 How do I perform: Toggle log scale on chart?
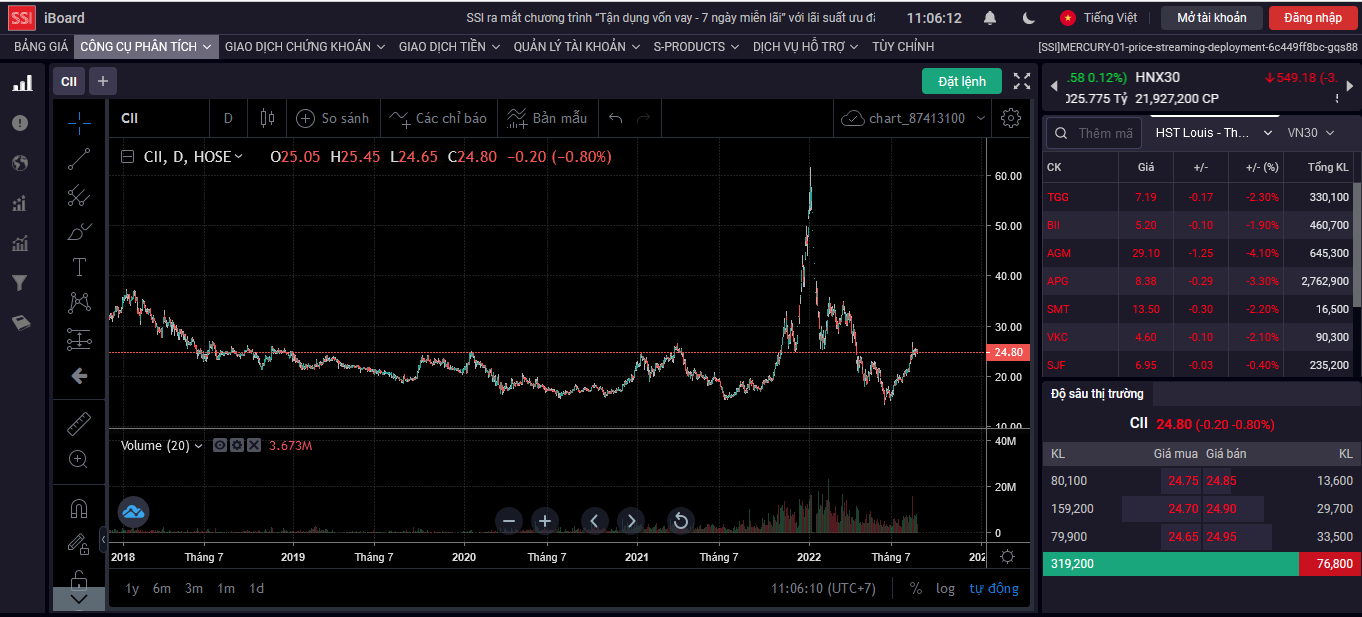(945, 588)
